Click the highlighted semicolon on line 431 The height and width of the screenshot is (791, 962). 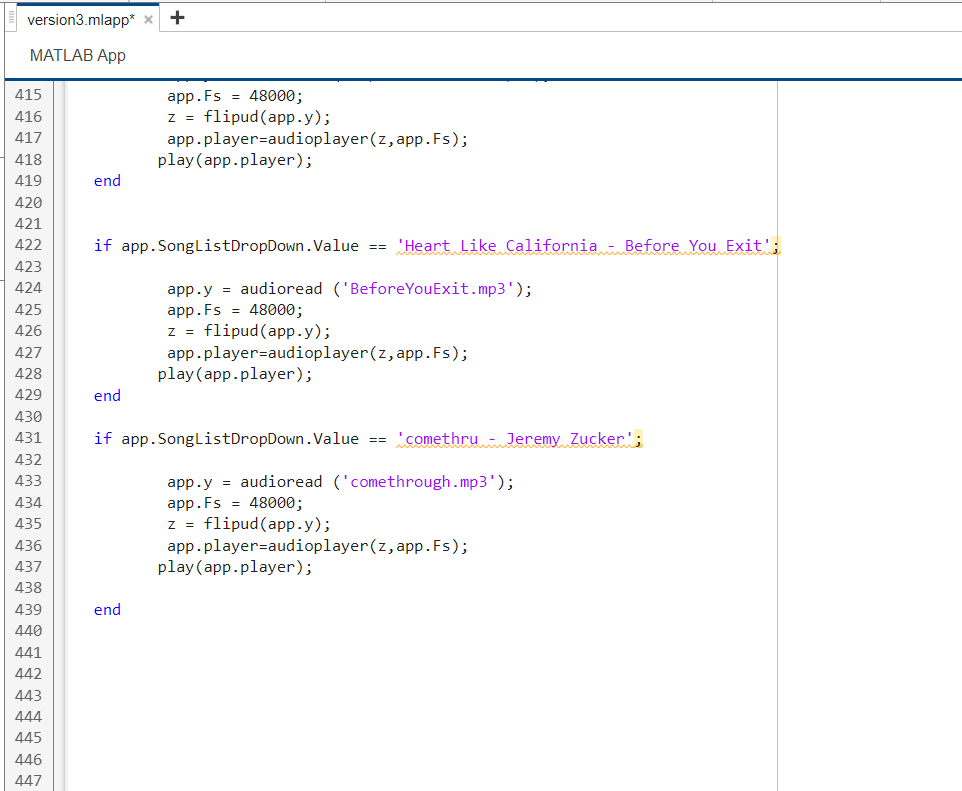[x=638, y=439]
